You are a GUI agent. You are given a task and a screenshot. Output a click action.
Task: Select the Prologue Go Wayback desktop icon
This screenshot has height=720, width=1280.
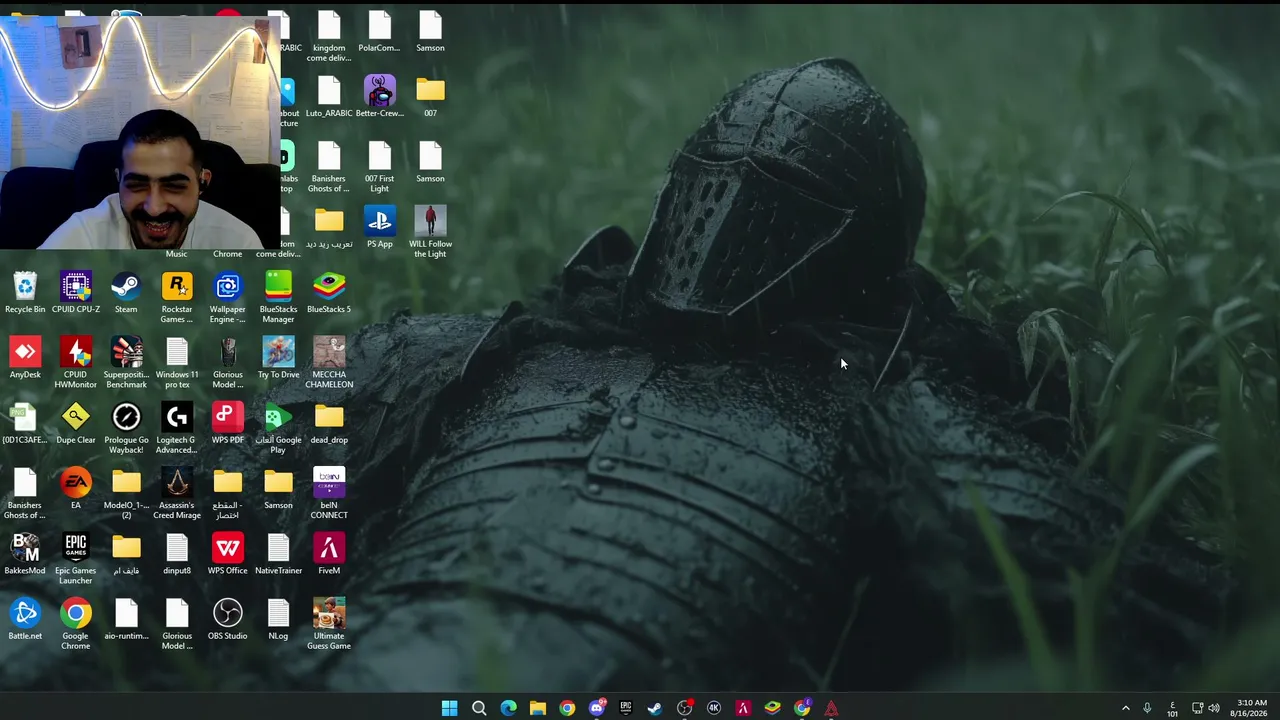[x=126, y=428]
